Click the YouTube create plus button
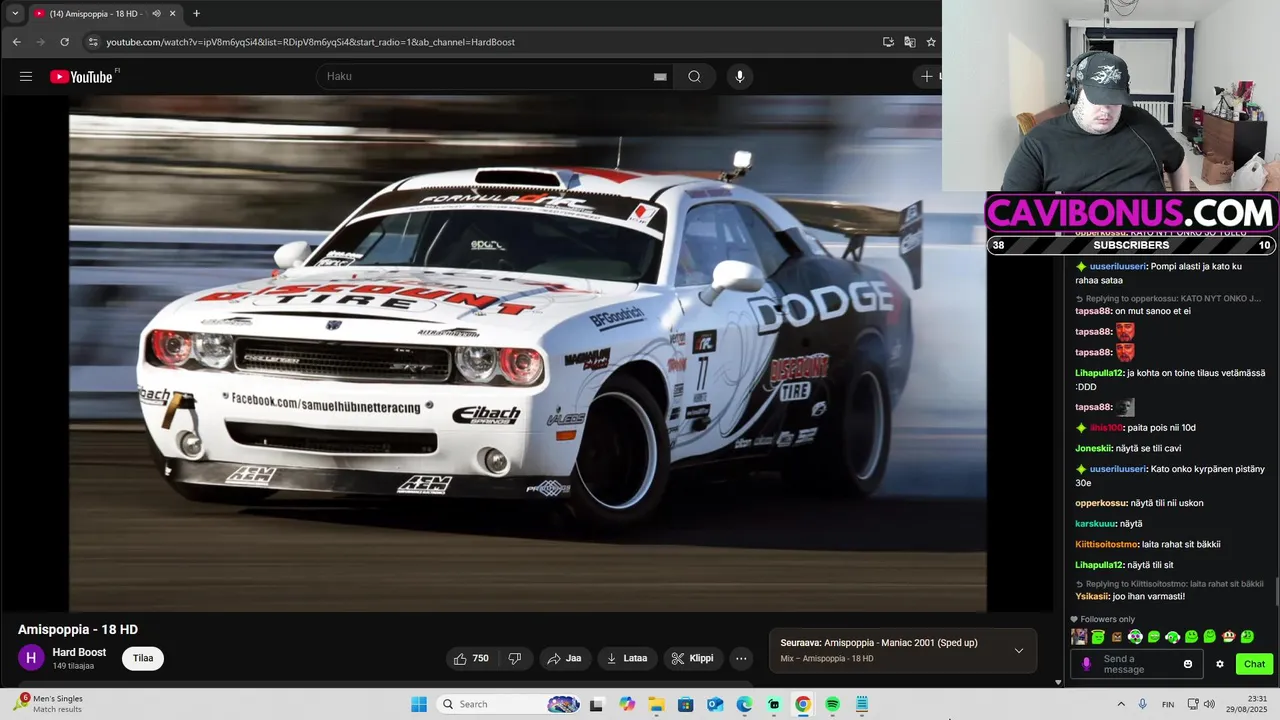The image size is (1280, 720). click(927, 76)
